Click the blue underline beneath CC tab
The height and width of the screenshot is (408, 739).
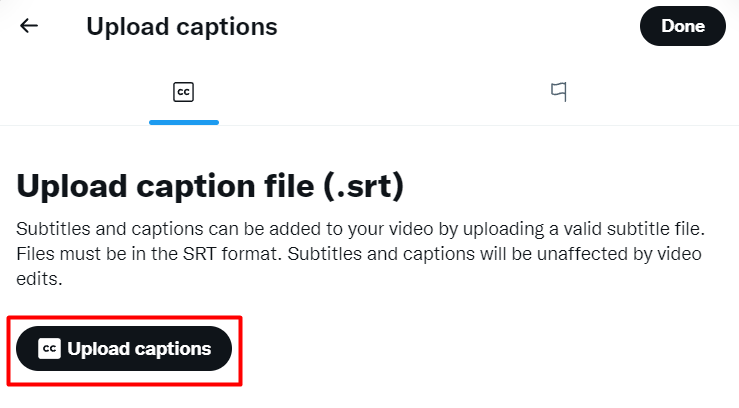coord(184,122)
